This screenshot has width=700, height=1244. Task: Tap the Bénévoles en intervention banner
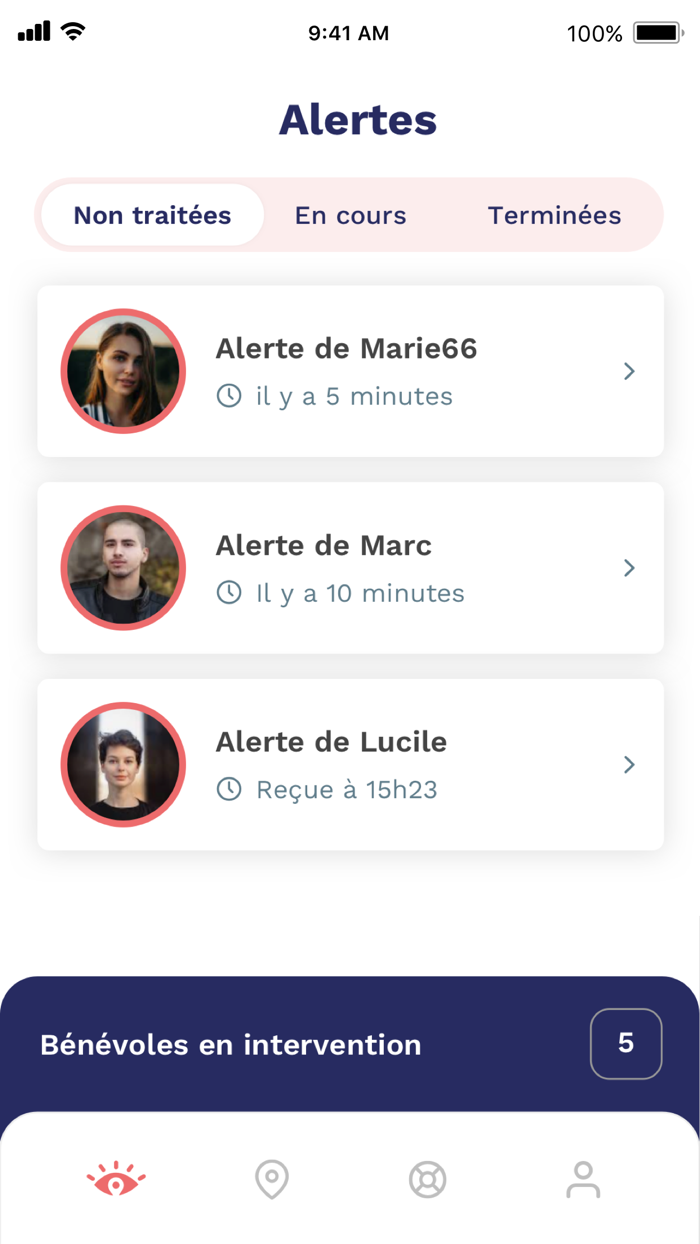(x=229, y=1044)
